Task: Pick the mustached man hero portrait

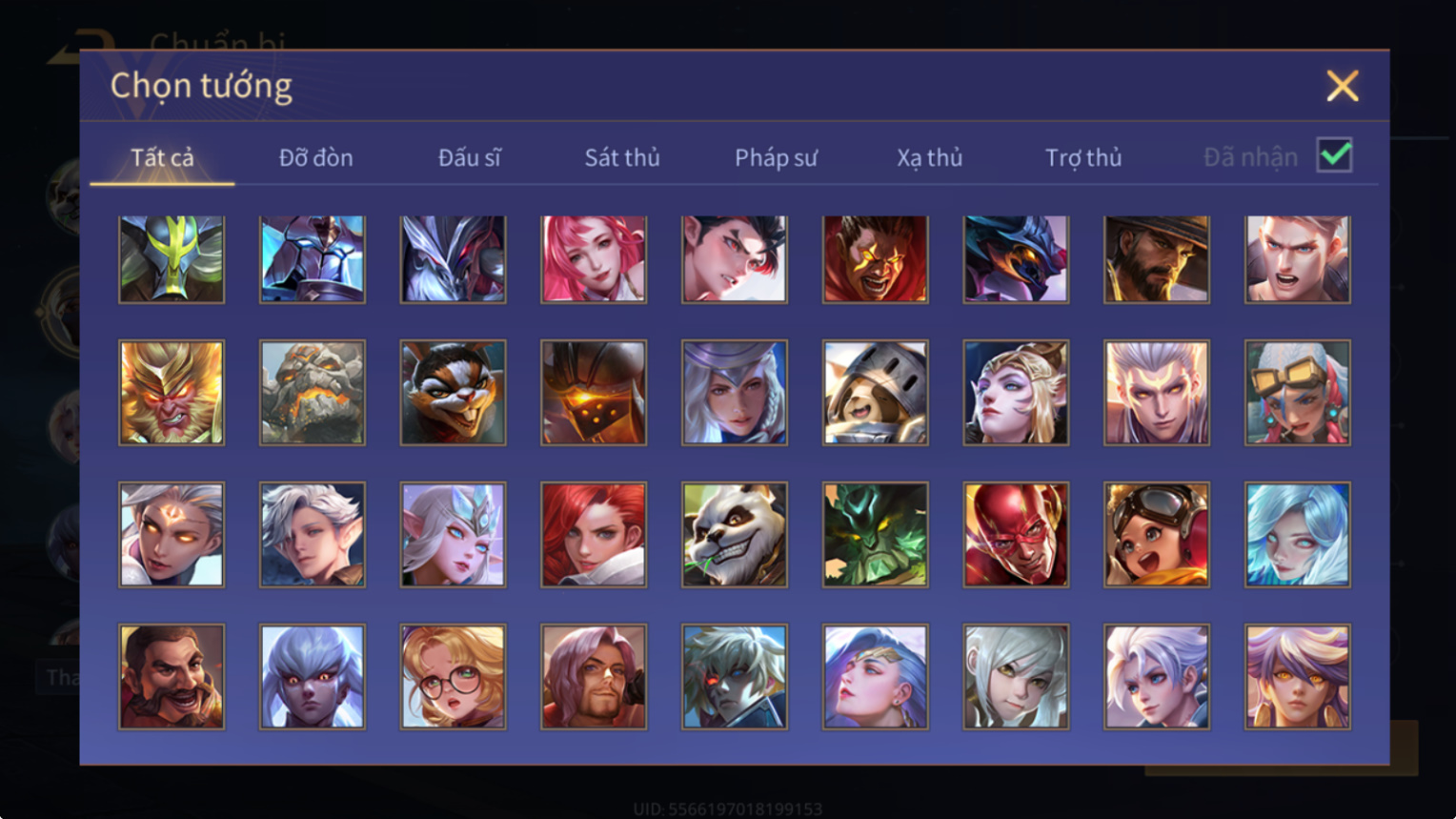Action: (172, 676)
